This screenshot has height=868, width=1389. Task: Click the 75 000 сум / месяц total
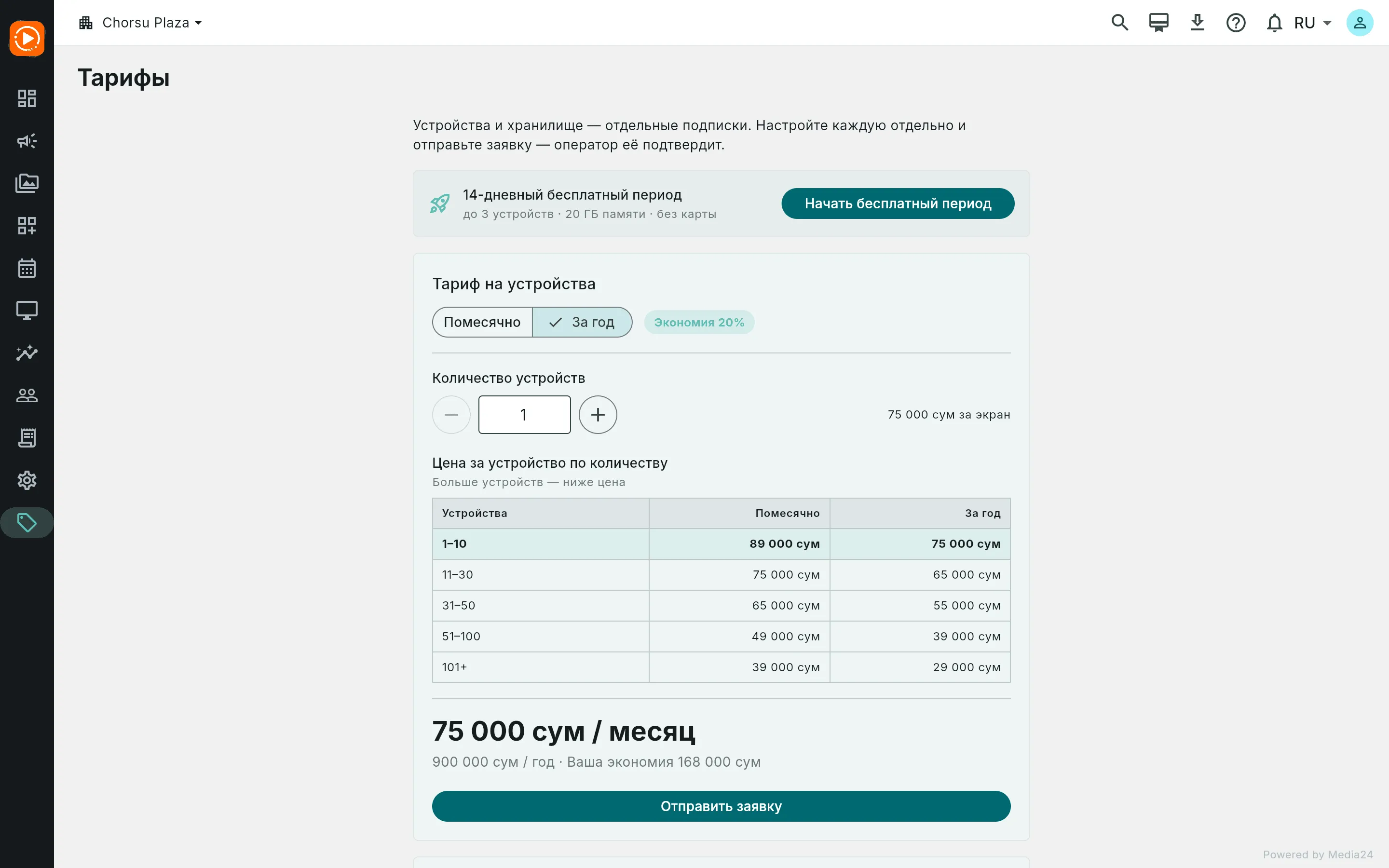(x=563, y=732)
